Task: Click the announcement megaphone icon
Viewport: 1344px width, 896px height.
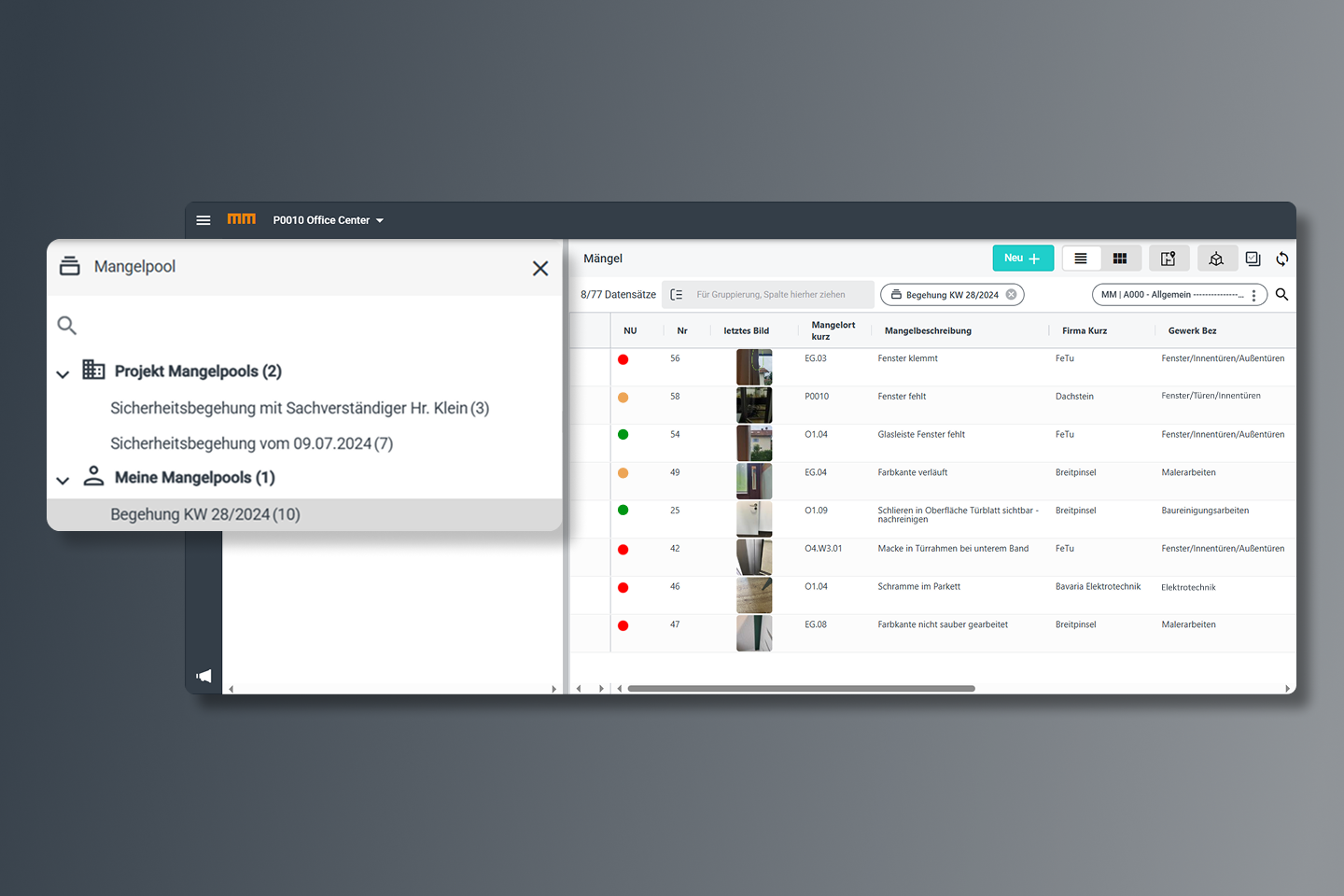Action: click(203, 676)
